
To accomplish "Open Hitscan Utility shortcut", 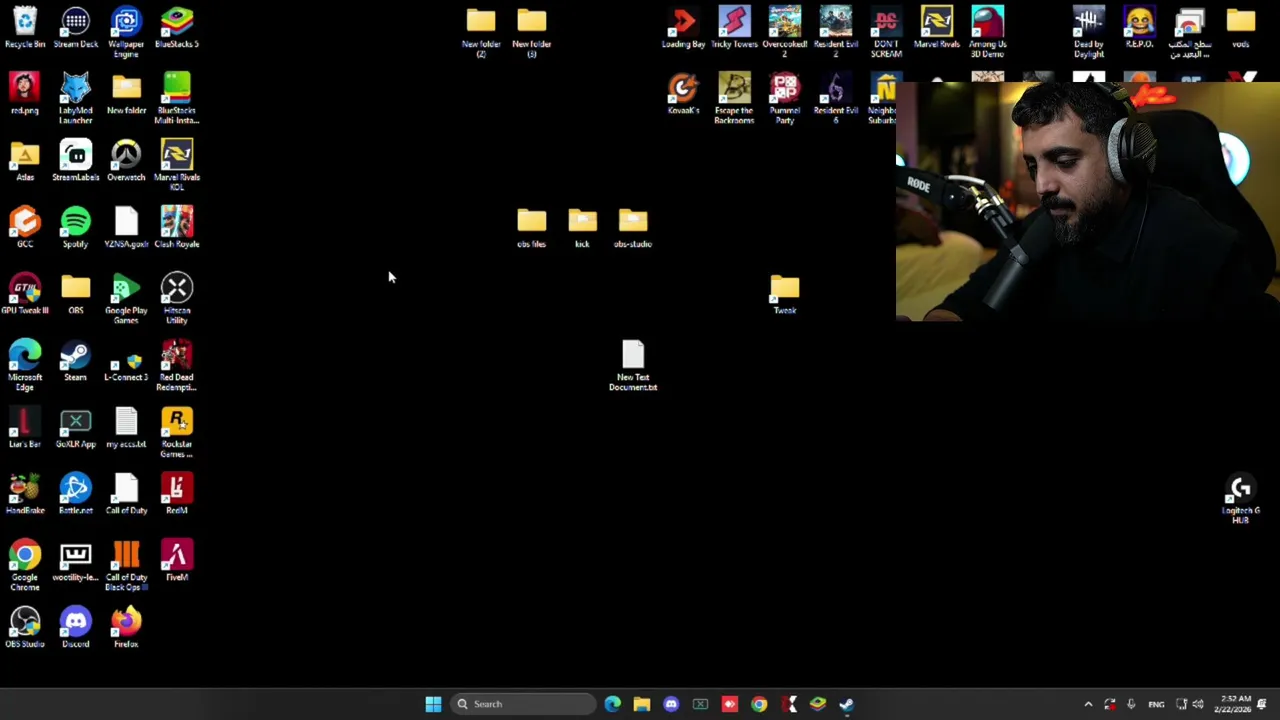I will point(177,298).
